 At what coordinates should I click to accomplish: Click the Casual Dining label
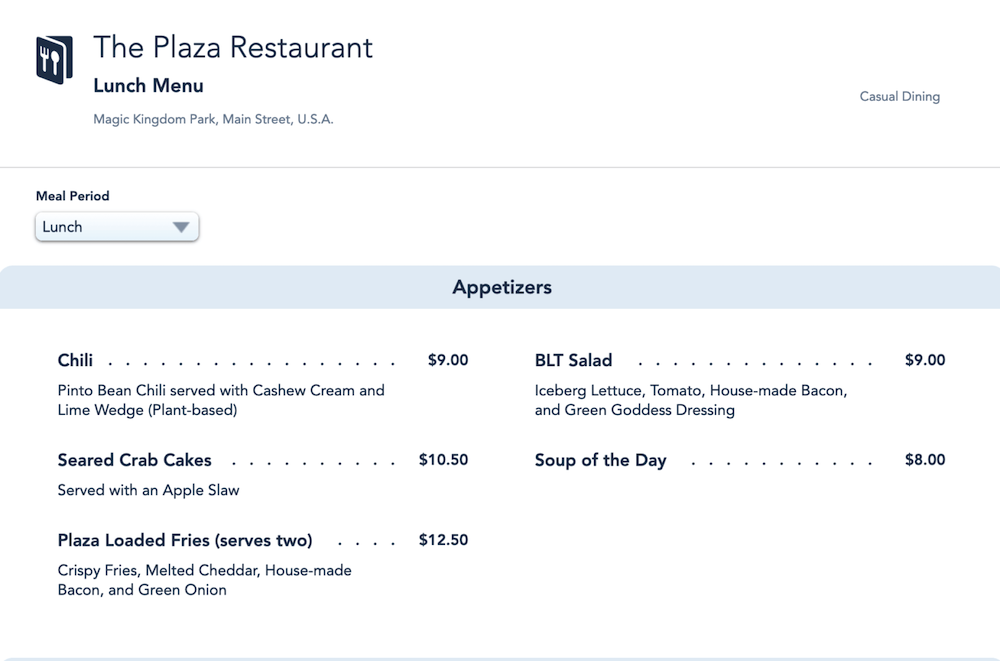click(899, 96)
